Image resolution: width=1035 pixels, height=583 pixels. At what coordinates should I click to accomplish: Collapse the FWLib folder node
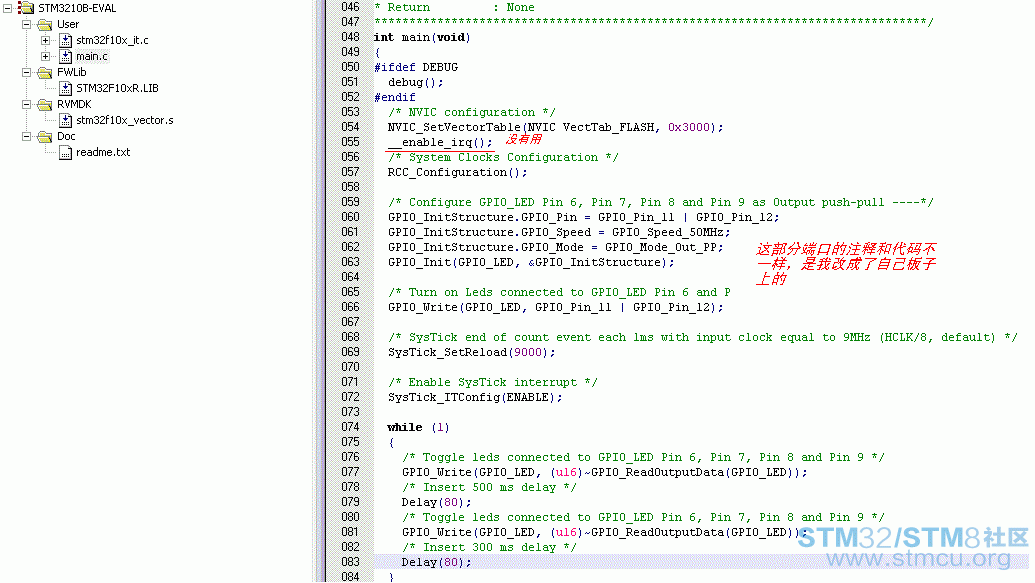(26, 73)
